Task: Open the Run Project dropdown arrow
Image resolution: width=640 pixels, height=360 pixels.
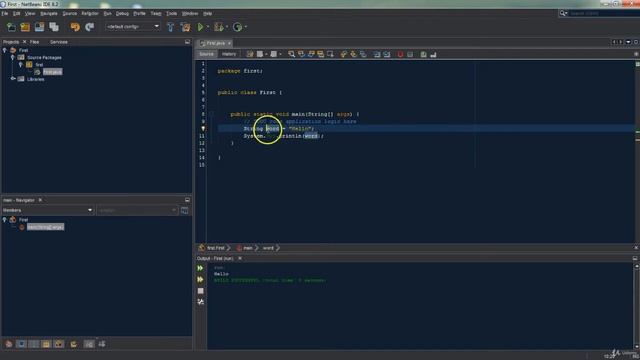Action: pyautogui.click(x=208, y=27)
